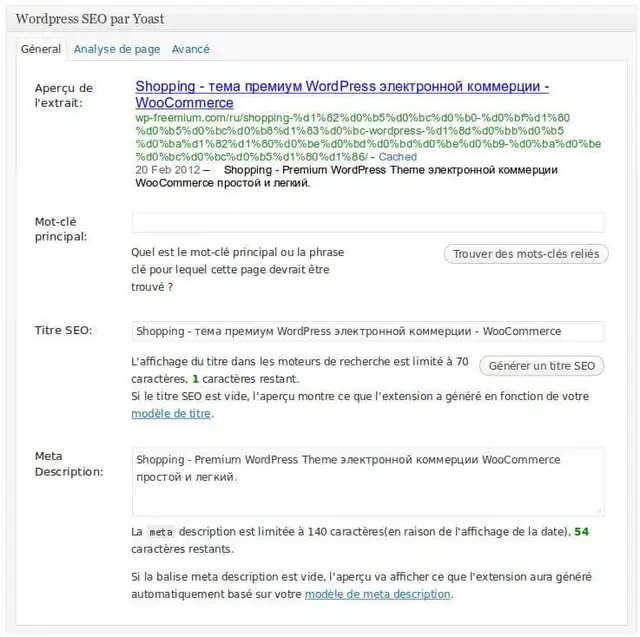Open the modèle de titre link

[171, 414]
